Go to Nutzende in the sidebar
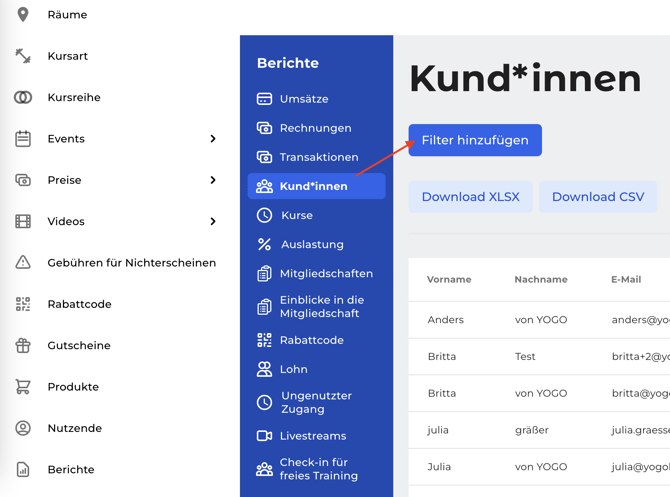 tap(74, 428)
